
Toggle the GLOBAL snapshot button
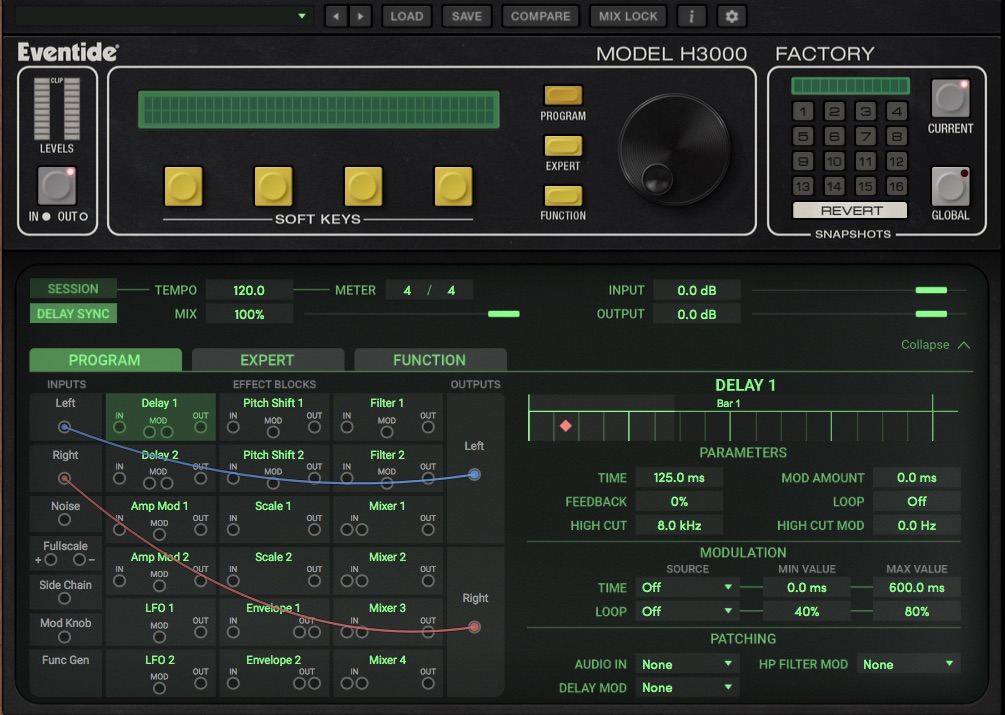pyautogui.click(x=950, y=186)
